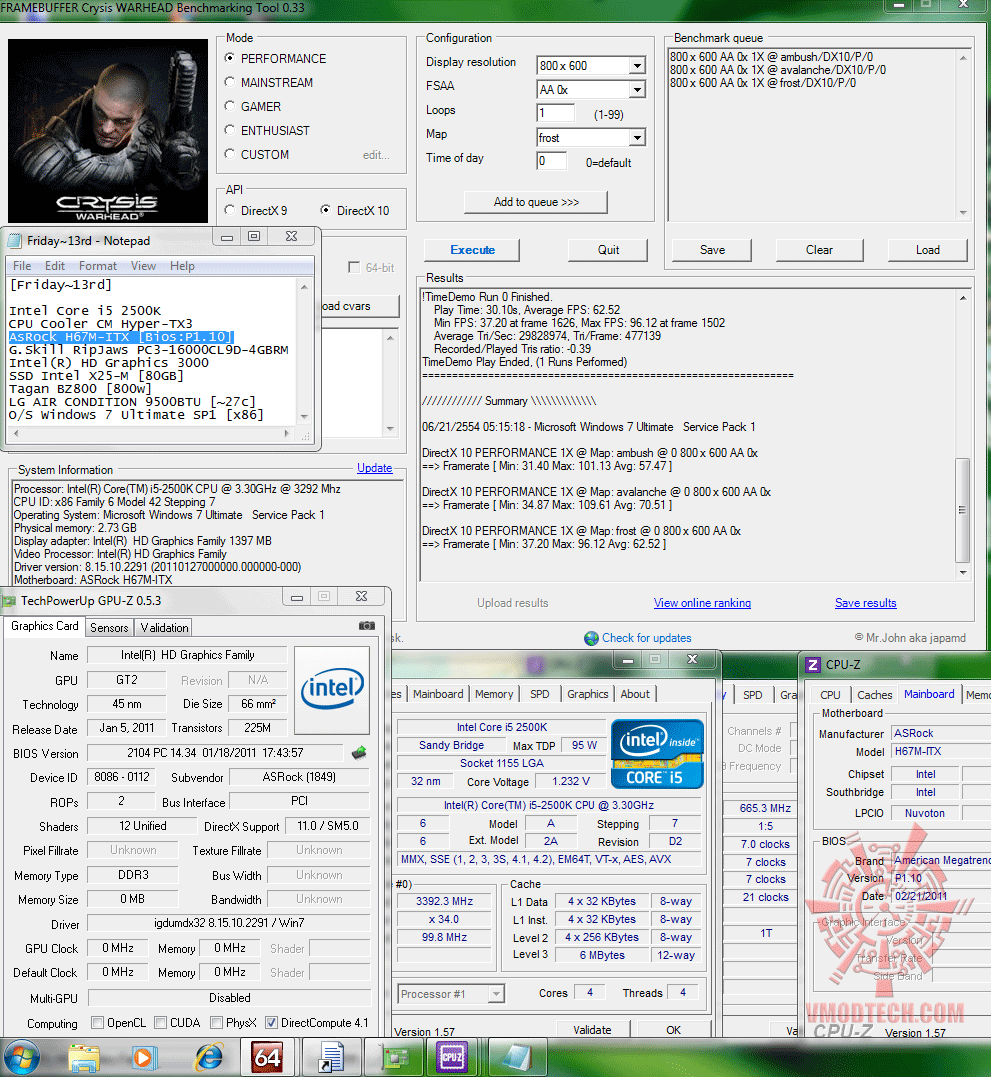Click the Validate button in CPU-Z
The height and width of the screenshot is (1077, 991).
tap(592, 1030)
